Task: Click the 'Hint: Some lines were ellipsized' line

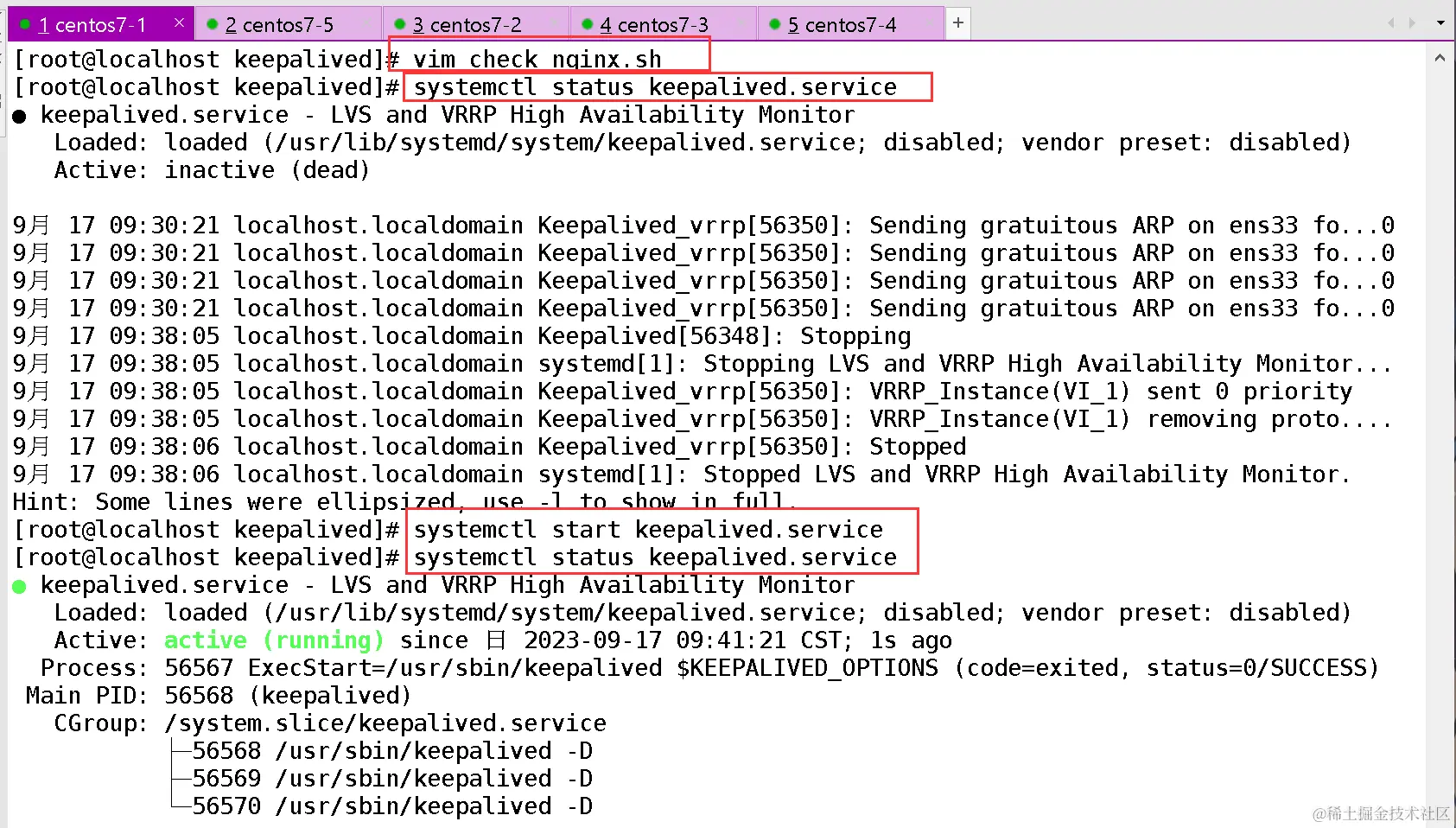Action: click(x=405, y=502)
